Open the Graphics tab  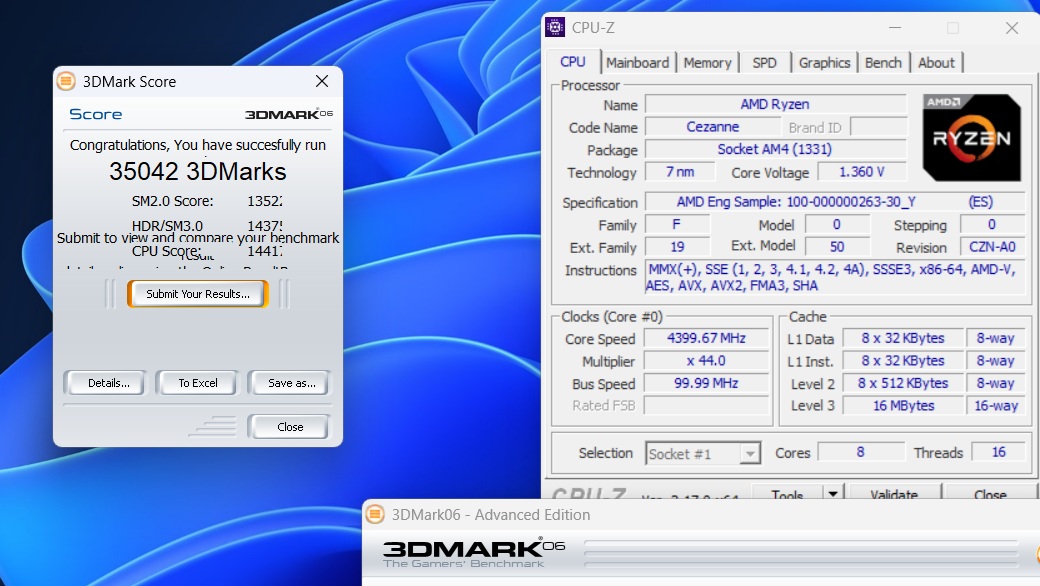[x=824, y=63]
